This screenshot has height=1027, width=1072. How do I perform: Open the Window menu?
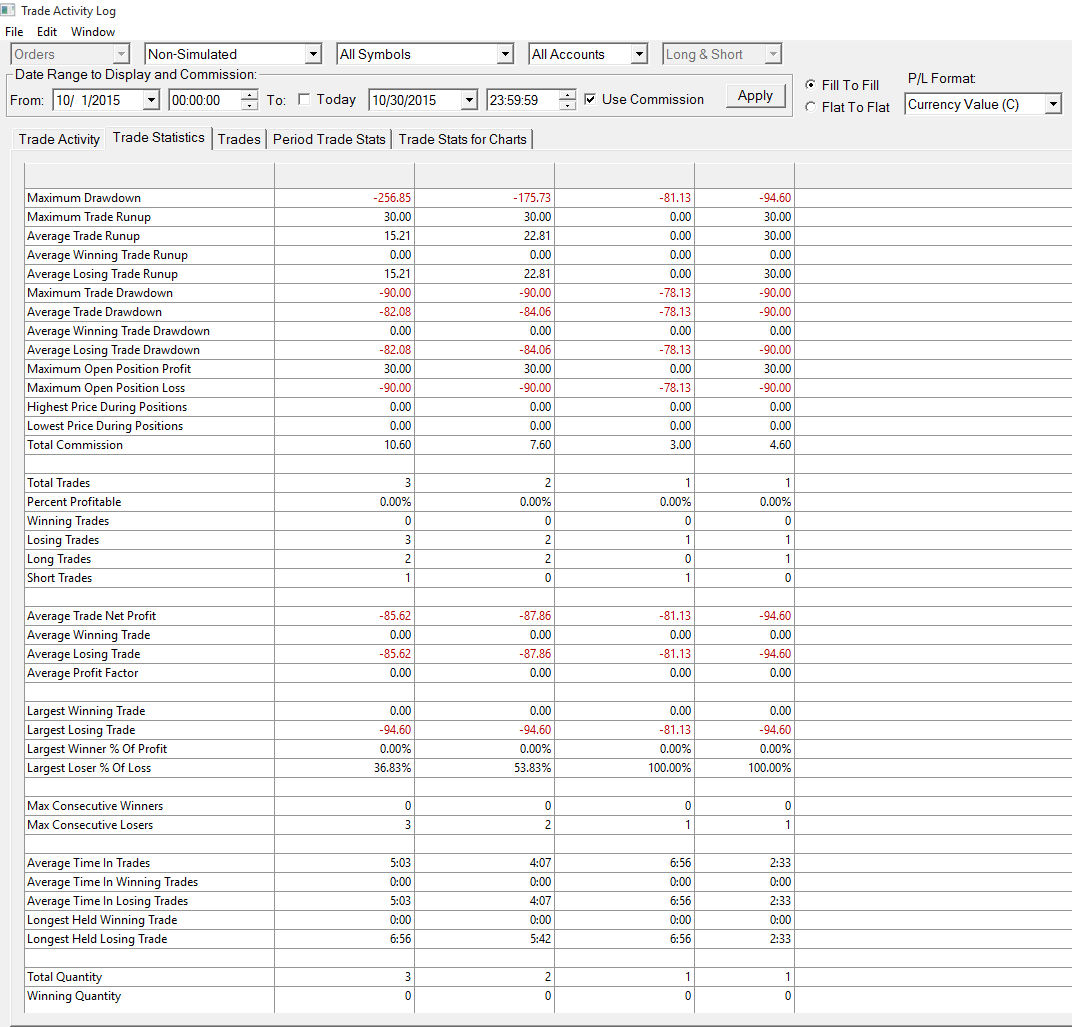pos(93,32)
